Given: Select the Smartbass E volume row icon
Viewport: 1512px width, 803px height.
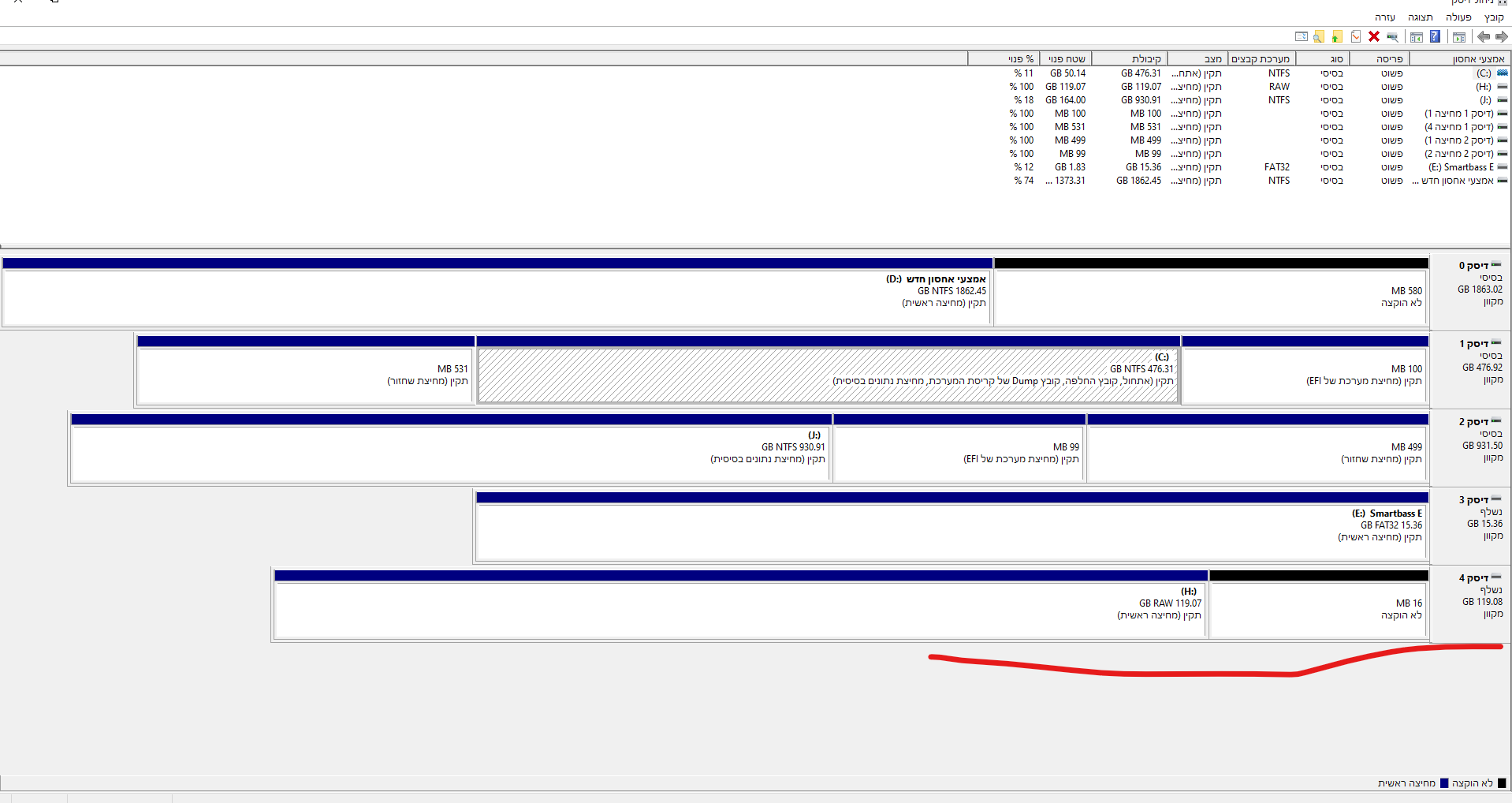Looking at the screenshot, I should point(1503,167).
